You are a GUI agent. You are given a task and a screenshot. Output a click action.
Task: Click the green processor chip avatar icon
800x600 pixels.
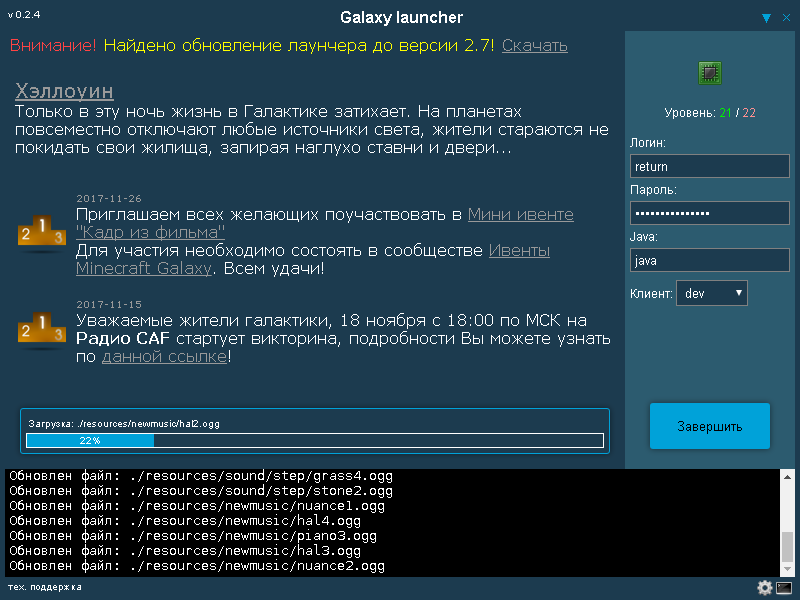pyautogui.click(x=710, y=73)
